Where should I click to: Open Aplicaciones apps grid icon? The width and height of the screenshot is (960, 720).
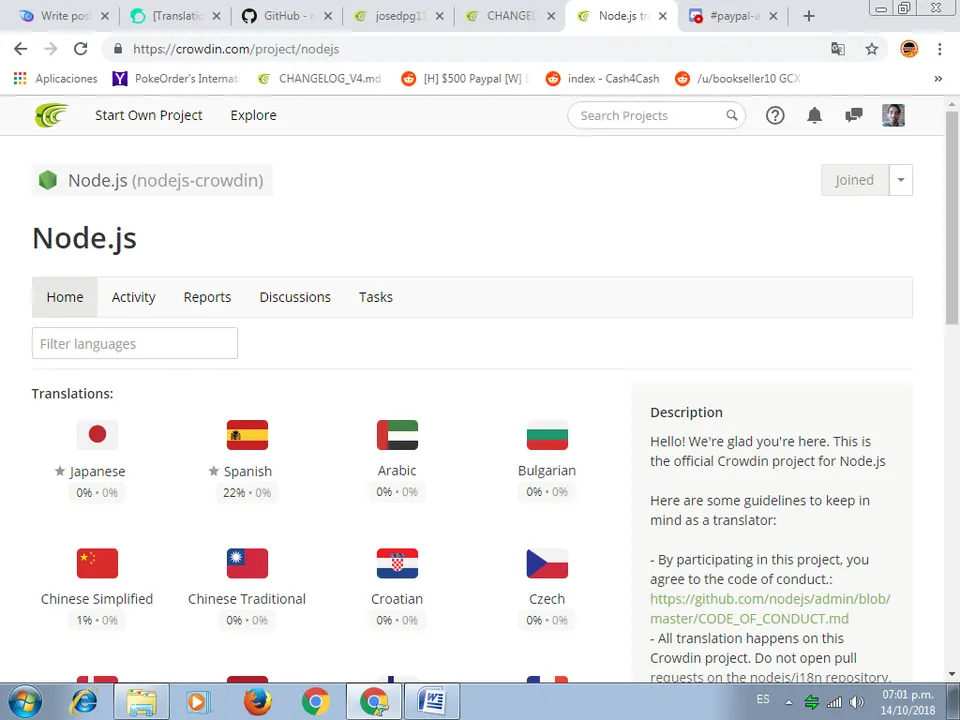[x=20, y=78]
